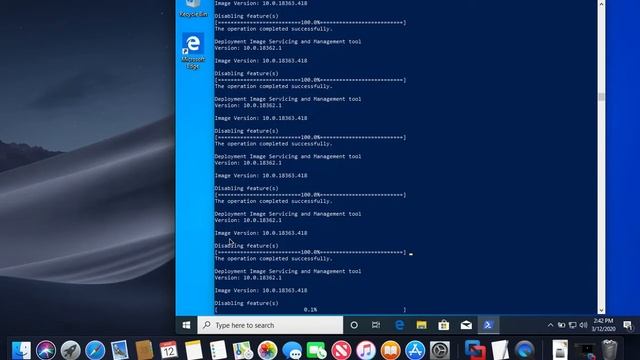Select the Recycle Bin desktop icon
This screenshot has width=640, height=360.
193,9
